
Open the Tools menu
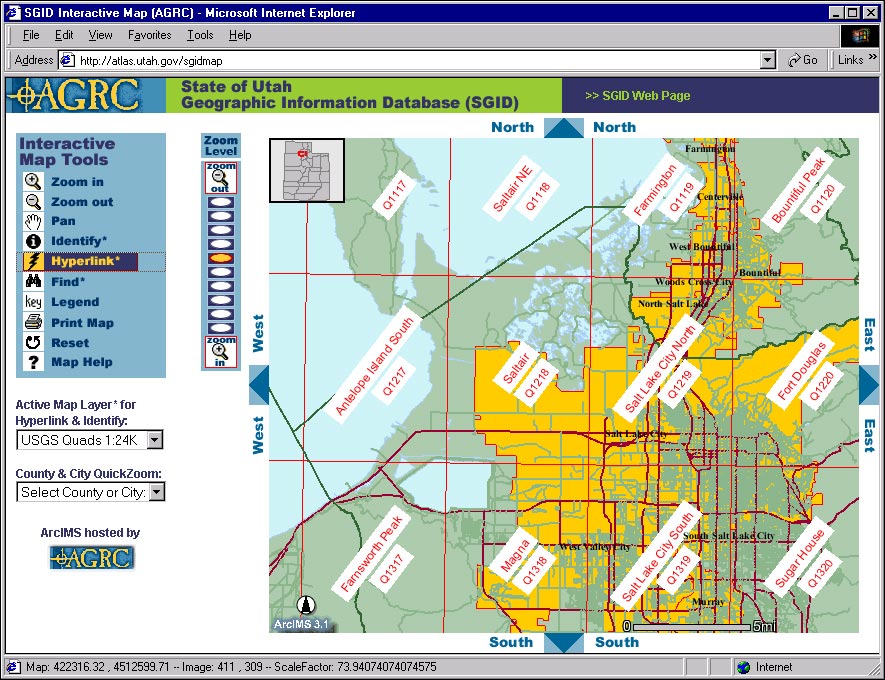point(200,35)
